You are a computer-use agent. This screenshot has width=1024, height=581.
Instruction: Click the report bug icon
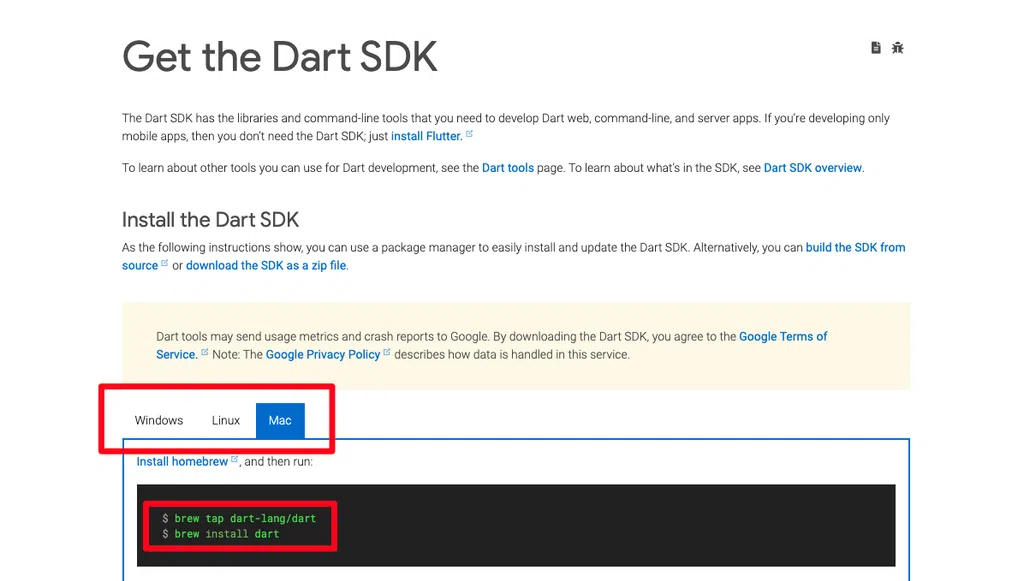tap(897, 48)
